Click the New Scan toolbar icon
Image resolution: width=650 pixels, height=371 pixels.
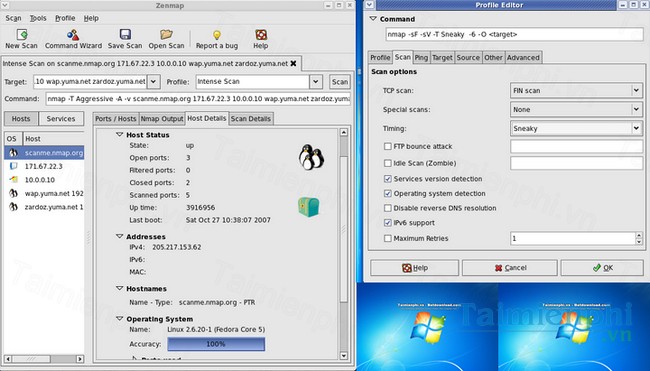pos(22,34)
